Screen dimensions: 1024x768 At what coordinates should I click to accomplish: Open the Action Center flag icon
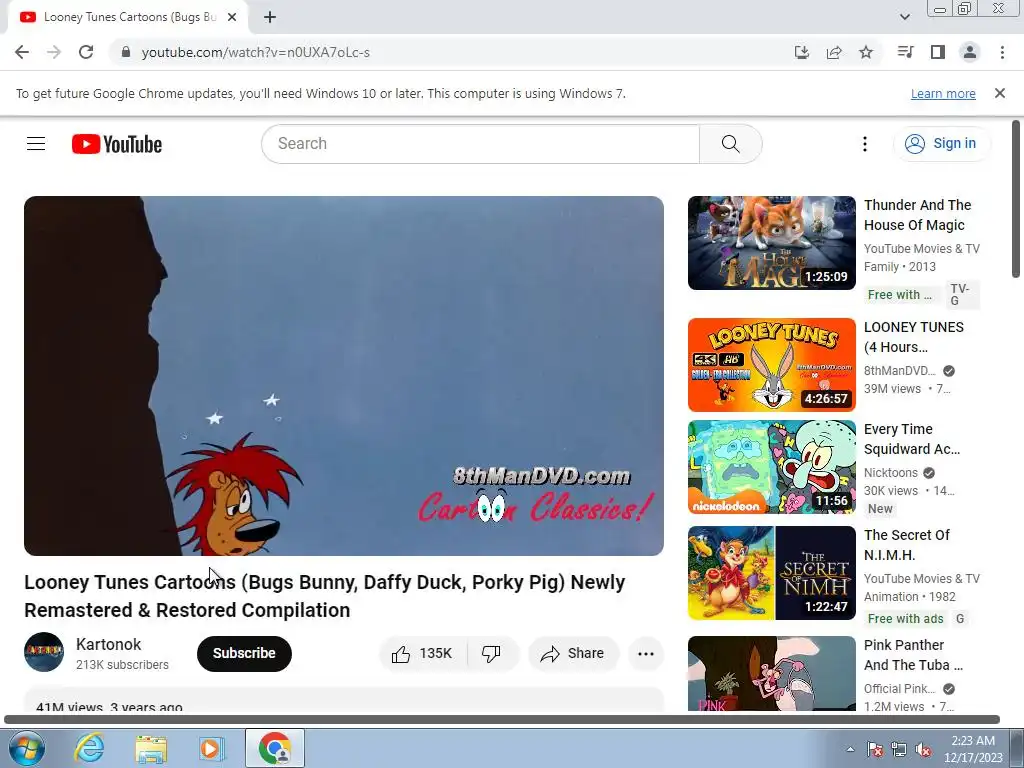pyautogui.click(x=875, y=750)
